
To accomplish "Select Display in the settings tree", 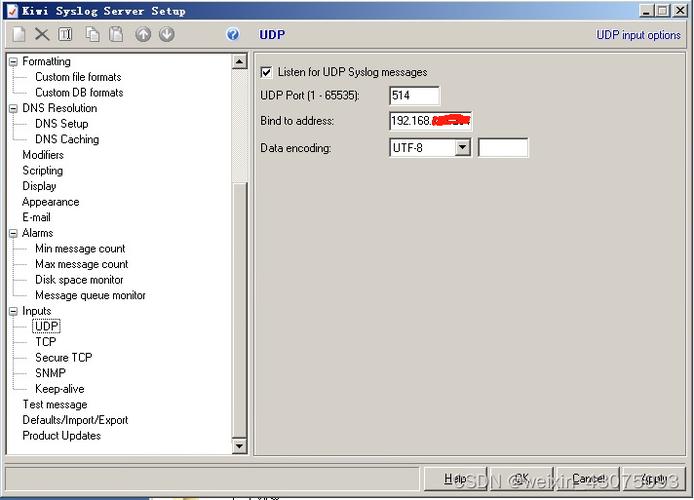I will point(39,186).
